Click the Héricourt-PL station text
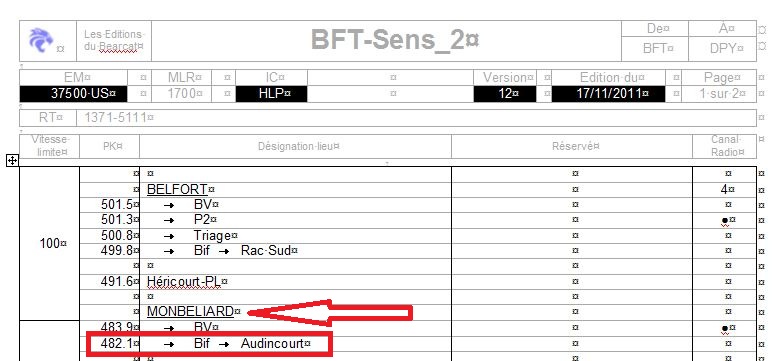 coord(184,282)
